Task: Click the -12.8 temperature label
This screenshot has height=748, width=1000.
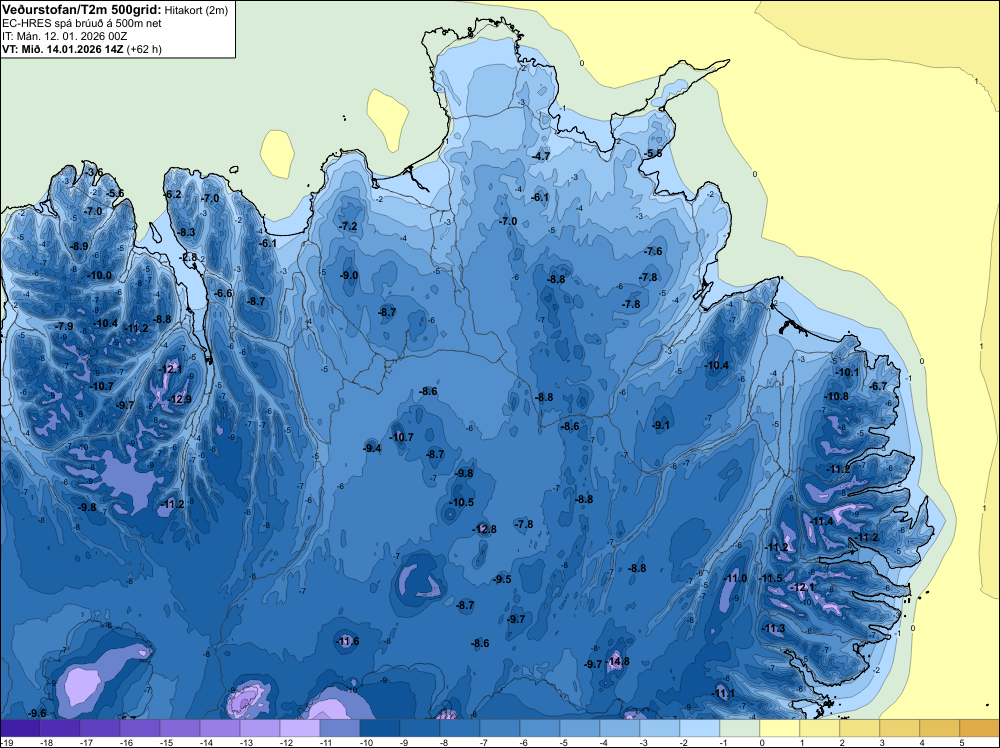Action: [484, 529]
